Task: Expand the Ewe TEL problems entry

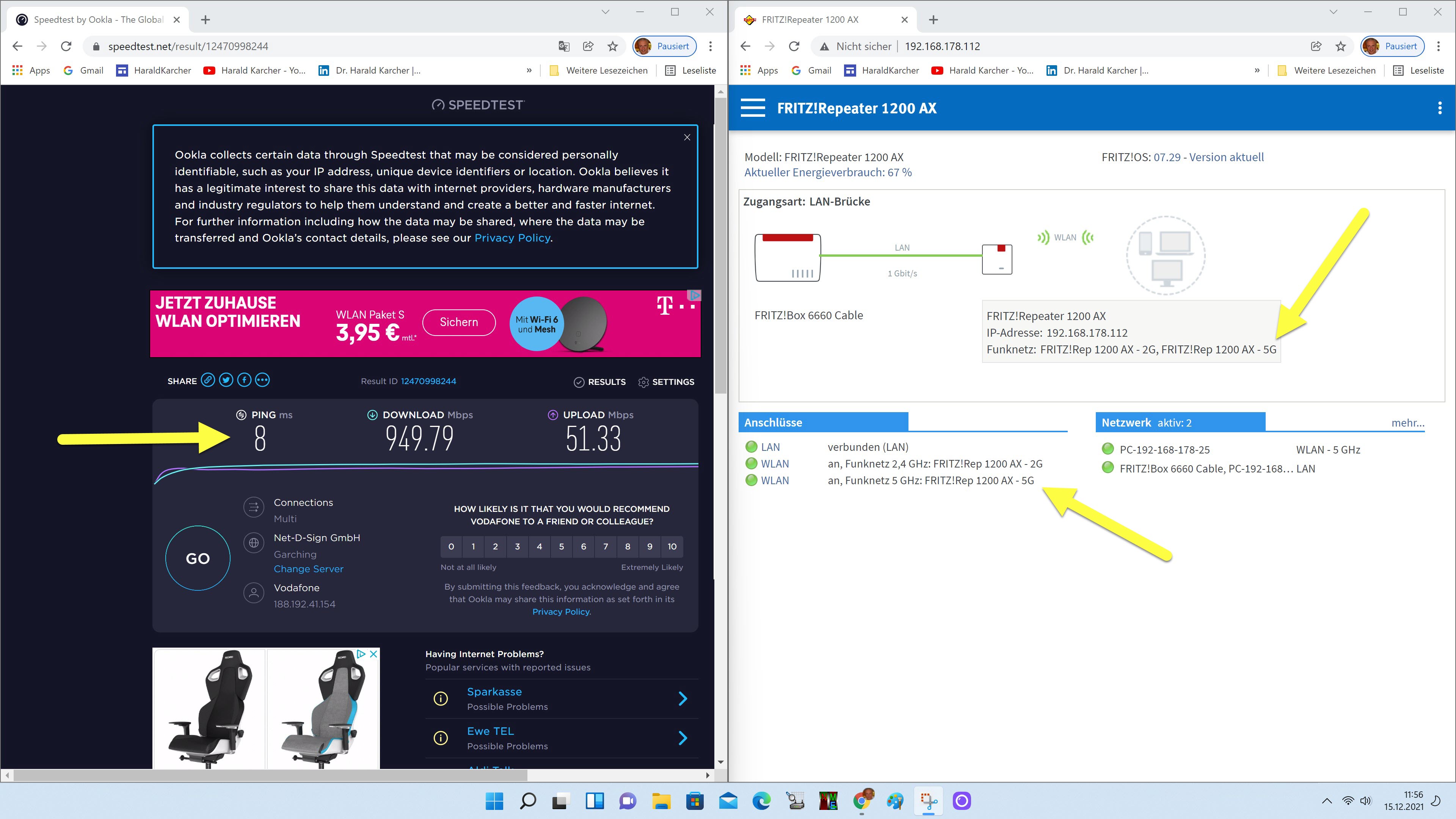Action: click(682, 737)
